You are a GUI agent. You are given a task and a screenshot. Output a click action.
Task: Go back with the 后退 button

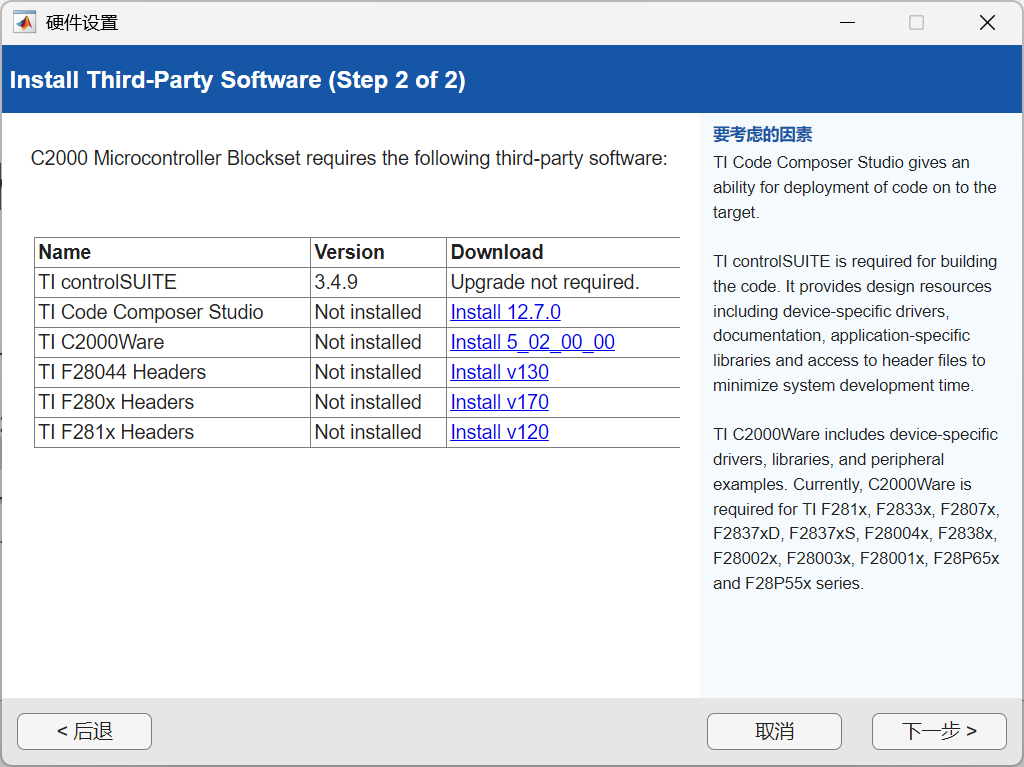84,731
